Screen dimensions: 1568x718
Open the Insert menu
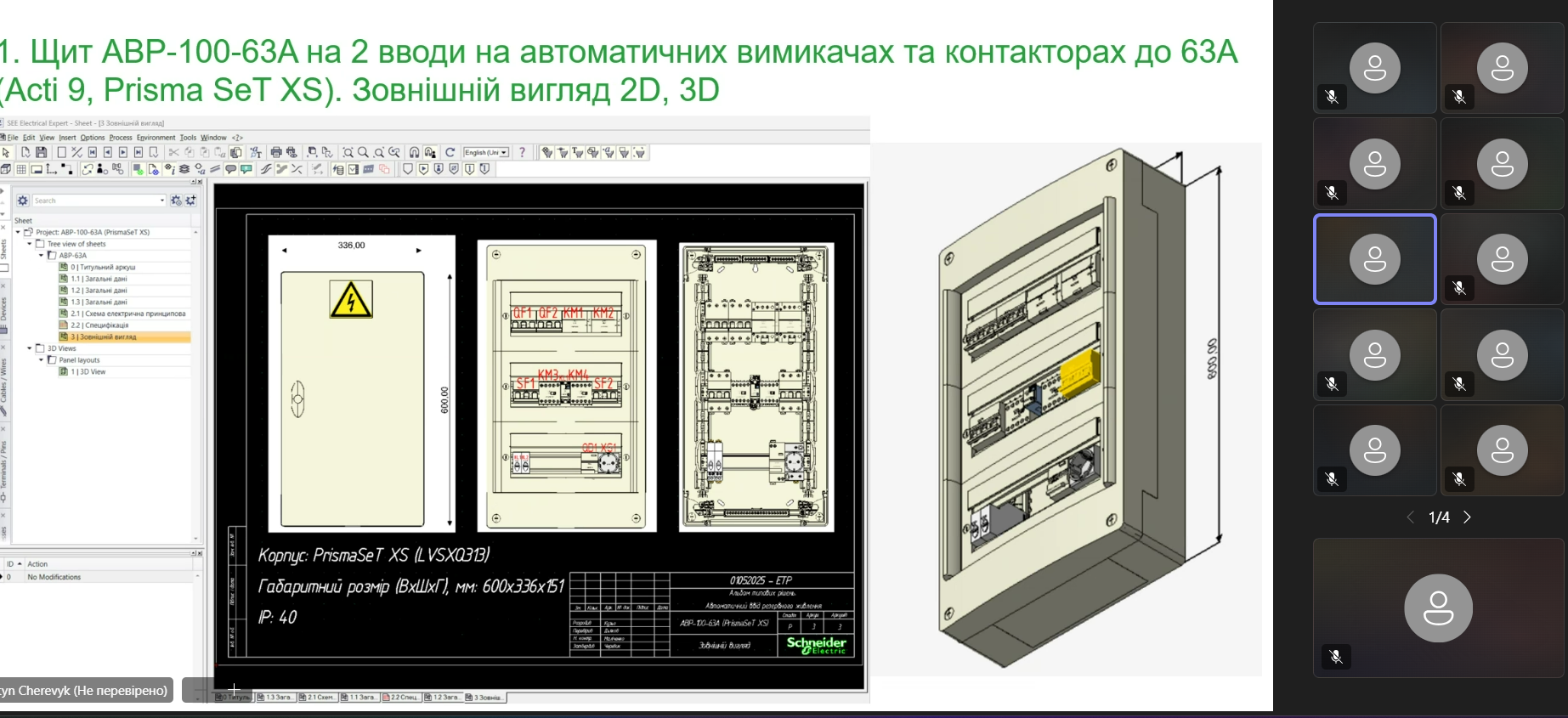(x=67, y=137)
